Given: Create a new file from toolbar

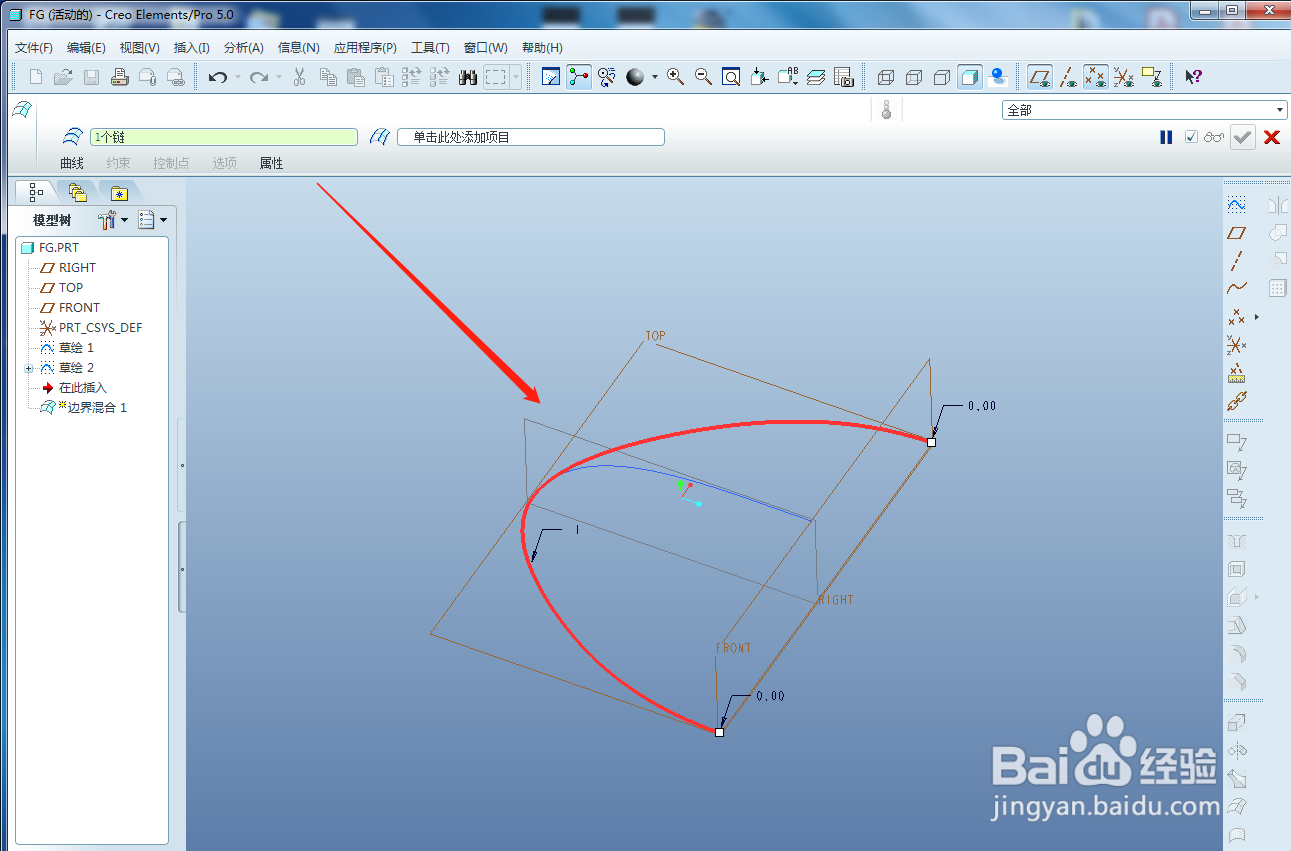Looking at the screenshot, I should (x=36, y=77).
